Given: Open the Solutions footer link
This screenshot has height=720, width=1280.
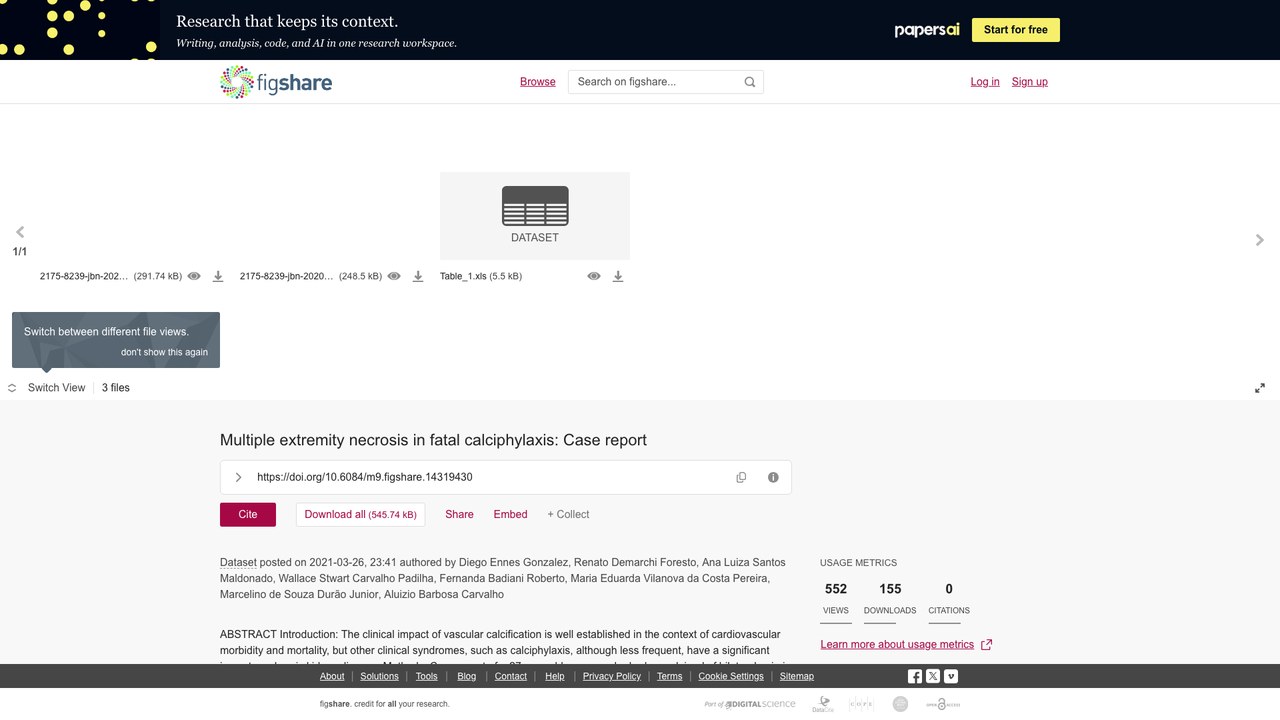Looking at the screenshot, I should click(380, 677).
